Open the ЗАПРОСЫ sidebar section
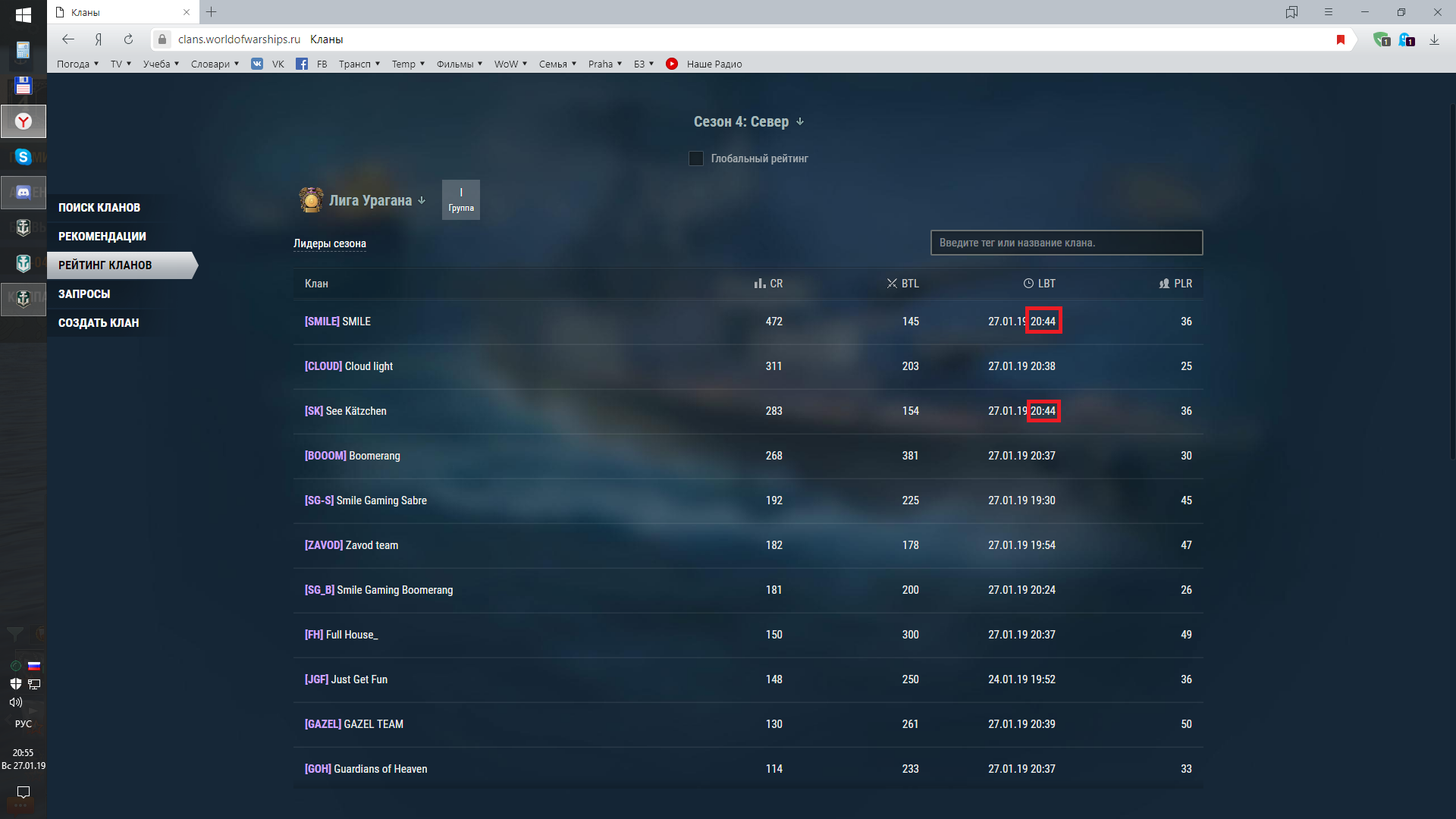This screenshot has width=1456, height=819. (84, 293)
